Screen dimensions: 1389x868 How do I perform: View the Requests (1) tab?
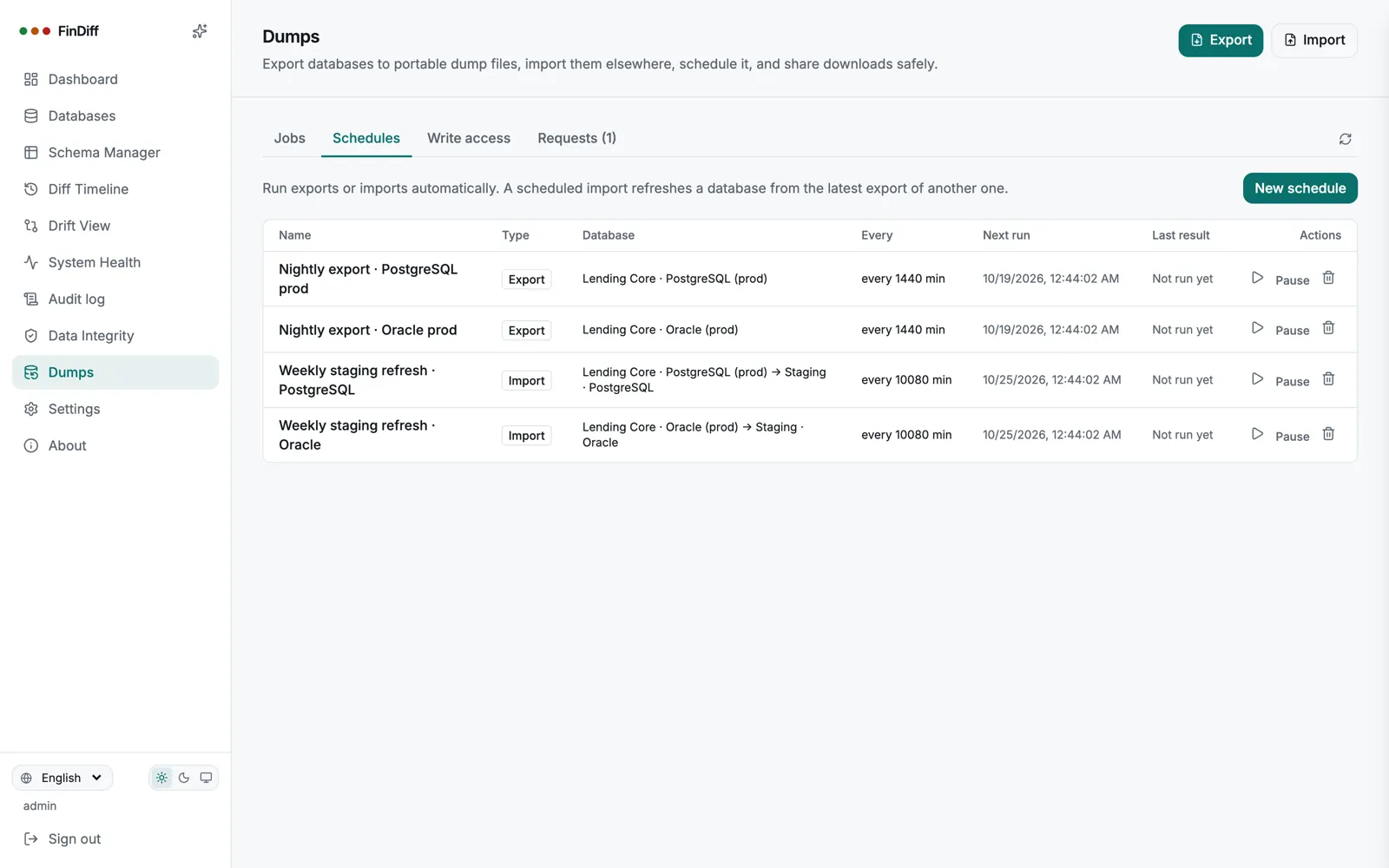pyautogui.click(x=576, y=138)
